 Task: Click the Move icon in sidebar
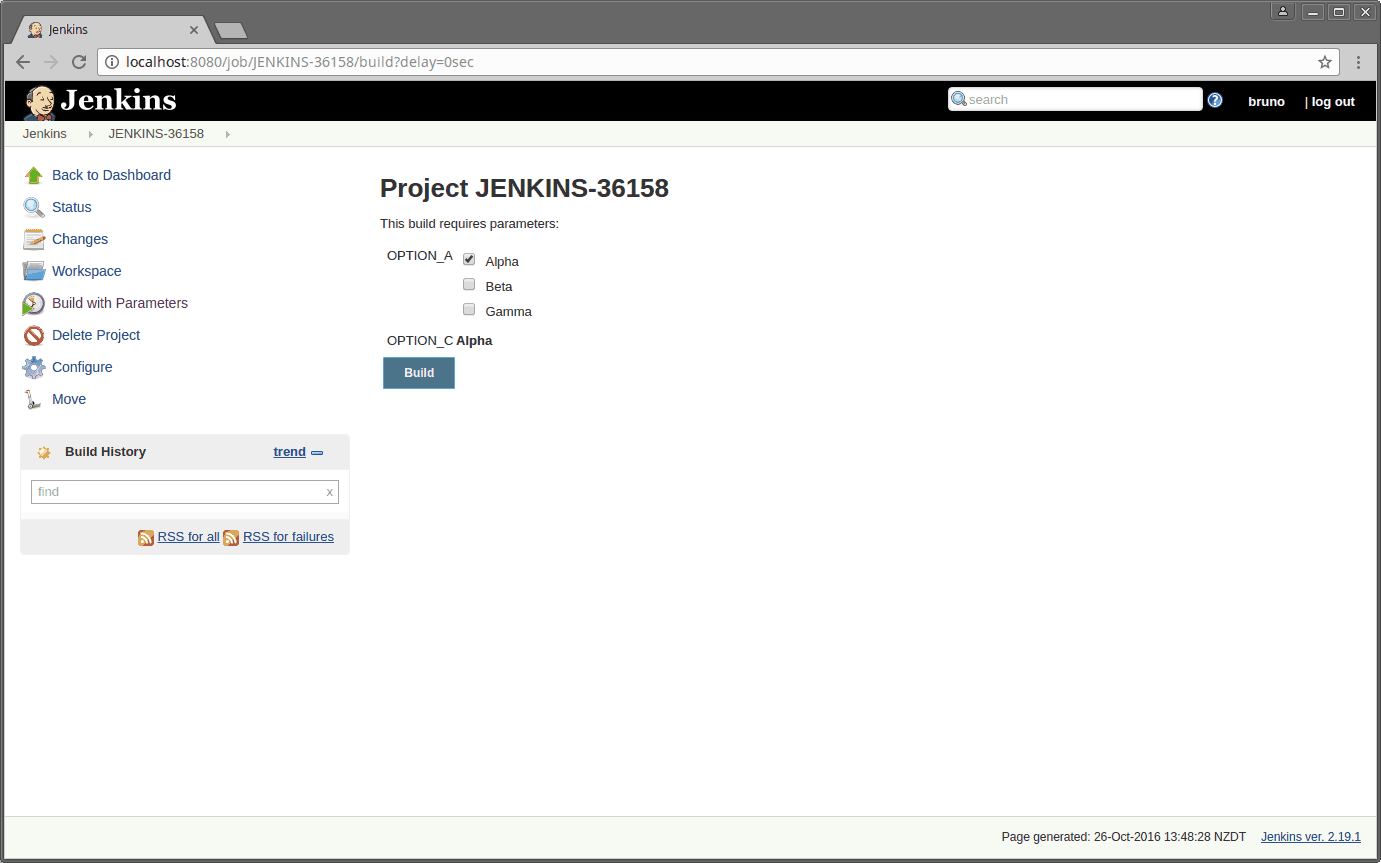[33, 399]
